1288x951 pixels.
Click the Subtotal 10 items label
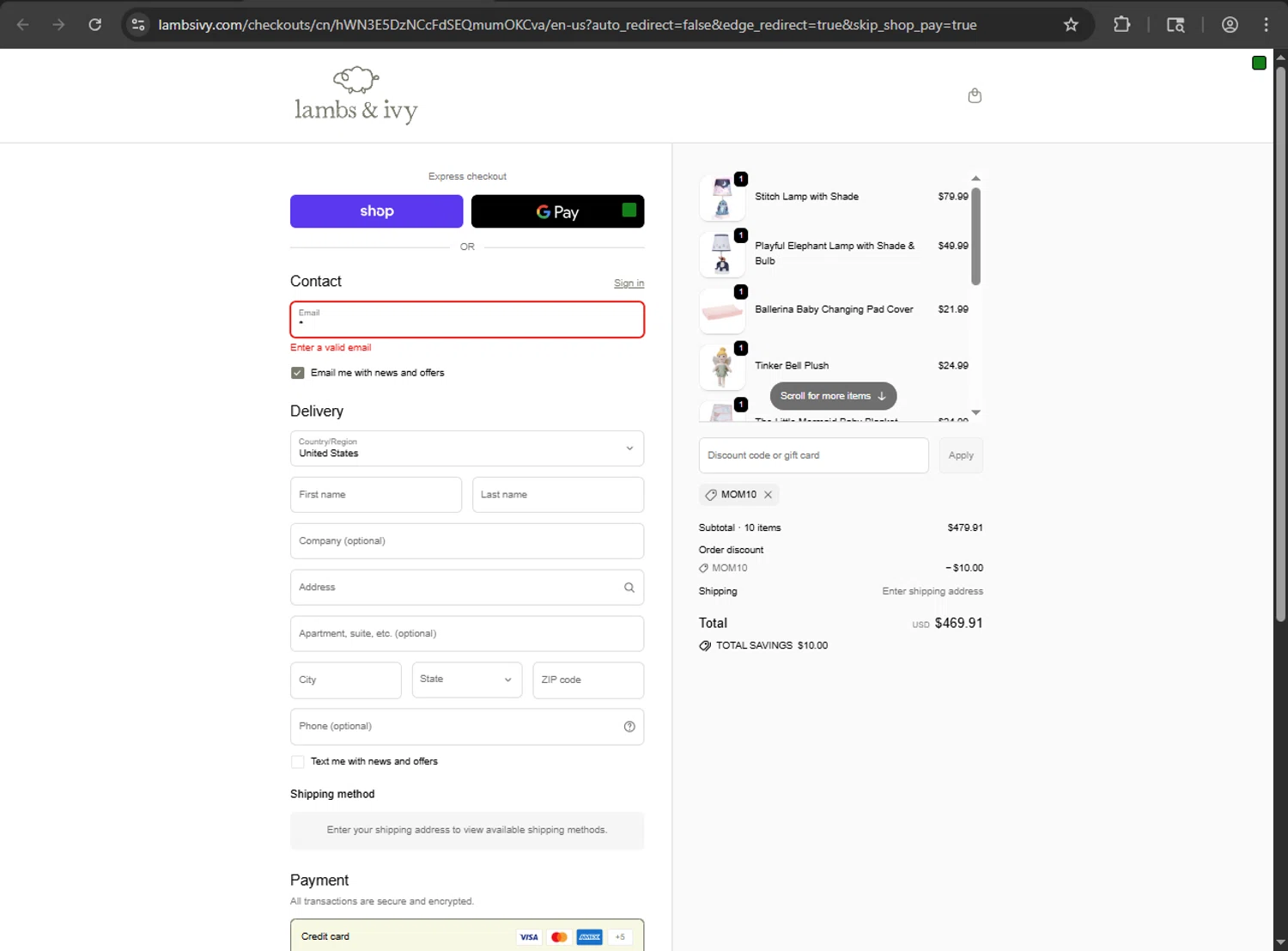[739, 528]
